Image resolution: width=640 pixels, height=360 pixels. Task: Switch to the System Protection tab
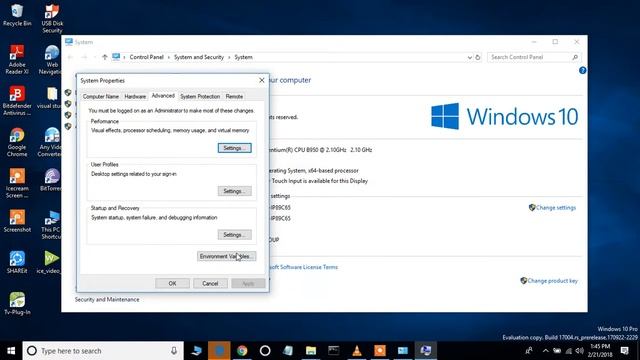tap(200, 96)
